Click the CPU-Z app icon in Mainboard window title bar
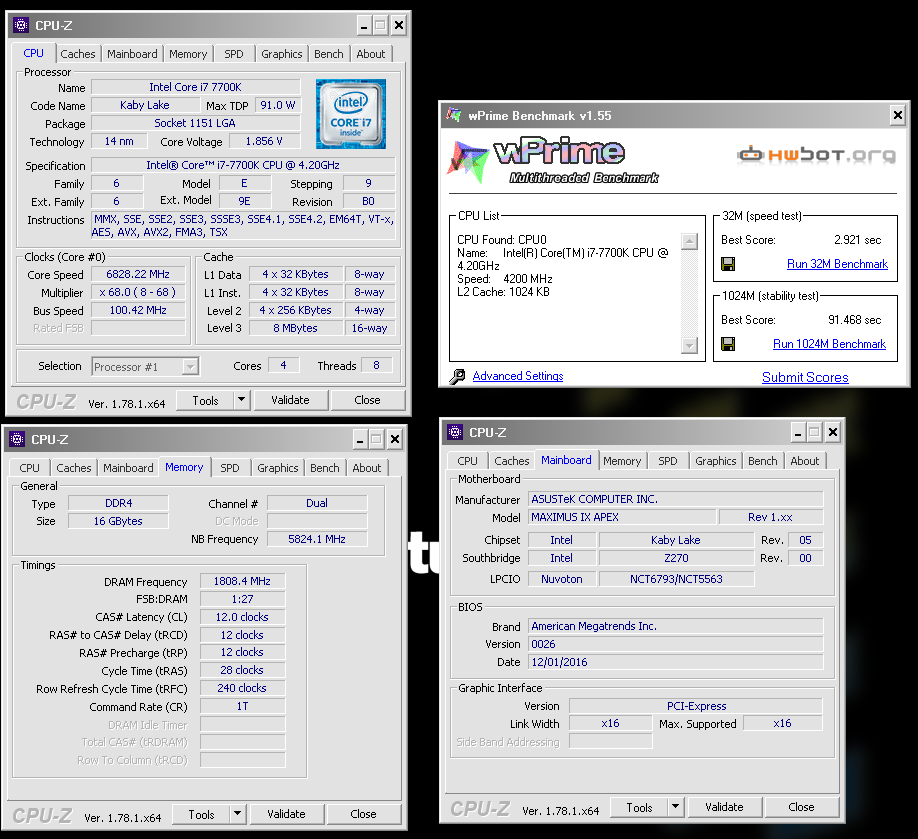The height and width of the screenshot is (839, 918). coord(455,432)
